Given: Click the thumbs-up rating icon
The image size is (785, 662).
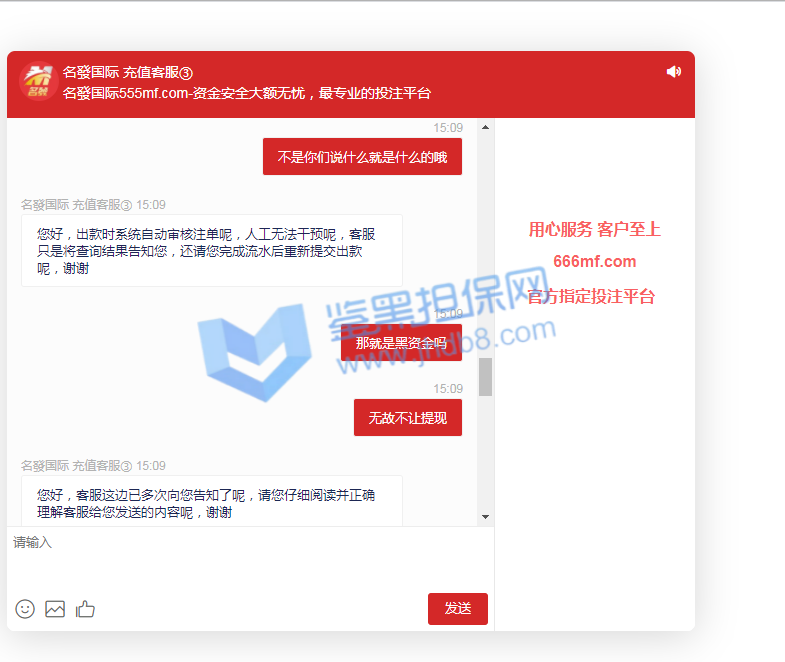Looking at the screenshot, I should click(x=85, y=609).
